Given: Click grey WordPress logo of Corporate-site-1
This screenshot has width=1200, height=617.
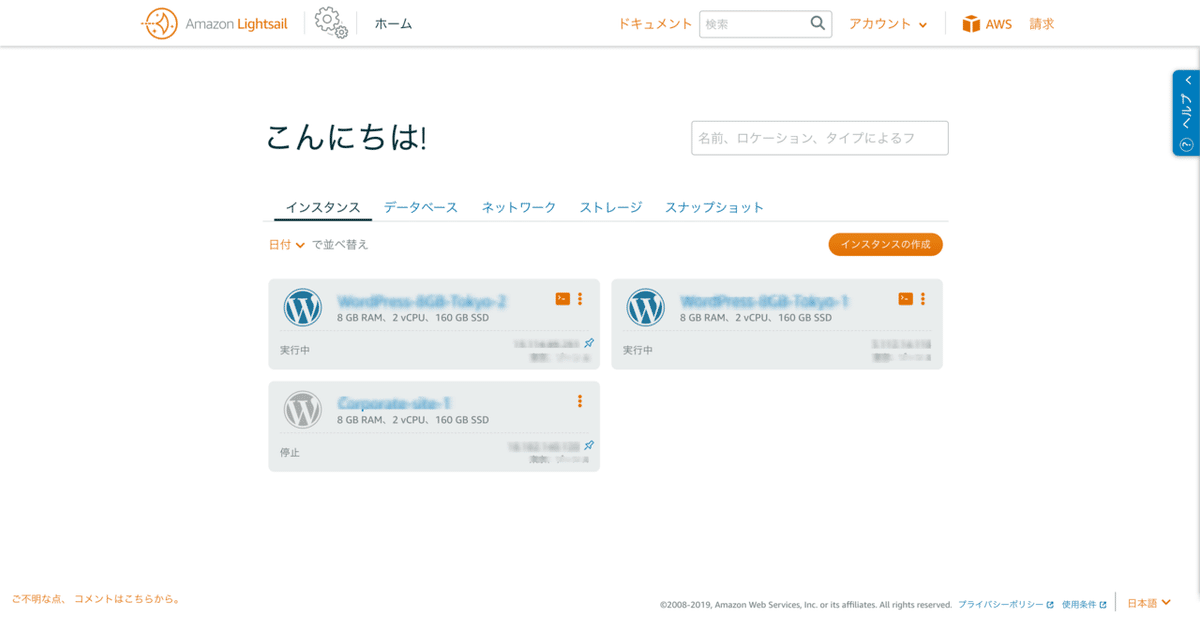Looking at the screenshot, I should pyautogui.click(x=302, y=410).
